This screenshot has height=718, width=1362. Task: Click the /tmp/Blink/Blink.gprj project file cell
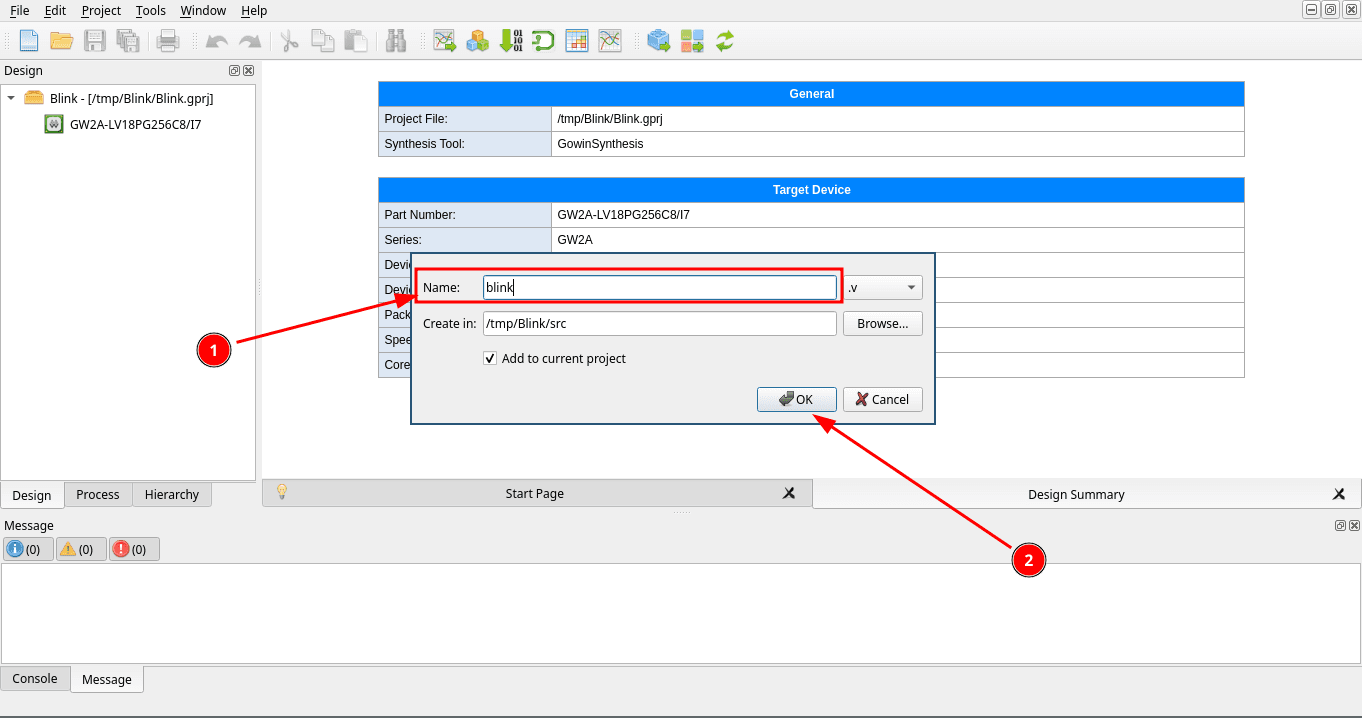click(x=898, y=119)
